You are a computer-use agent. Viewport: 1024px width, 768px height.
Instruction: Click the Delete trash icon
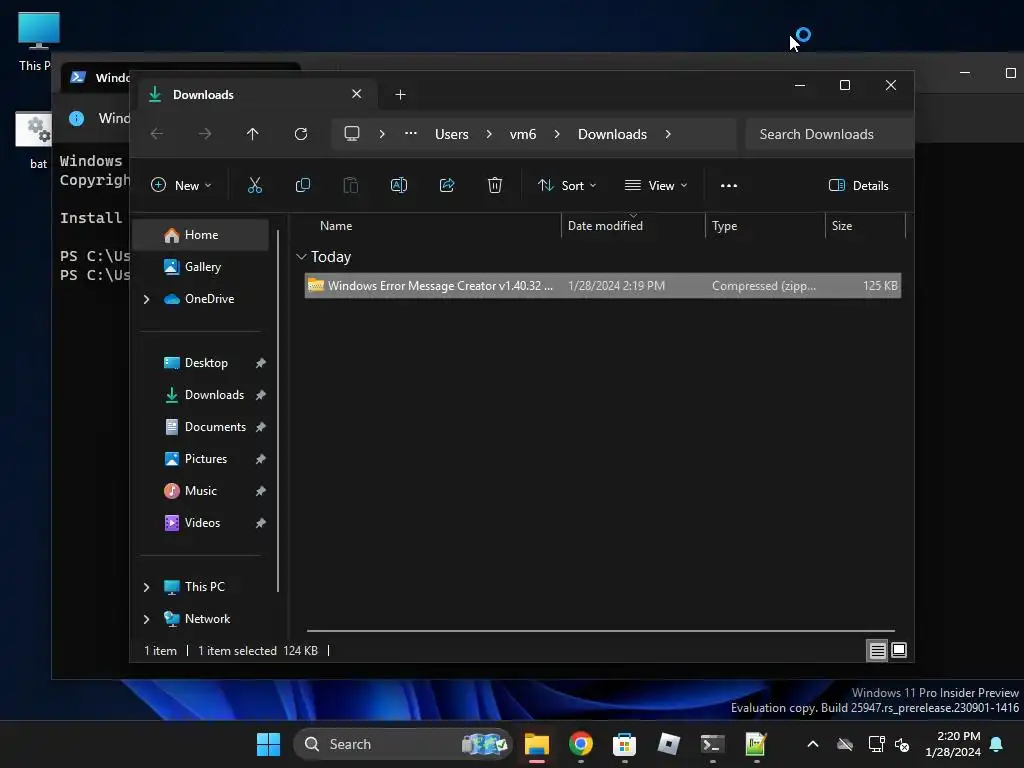point(495,185)
